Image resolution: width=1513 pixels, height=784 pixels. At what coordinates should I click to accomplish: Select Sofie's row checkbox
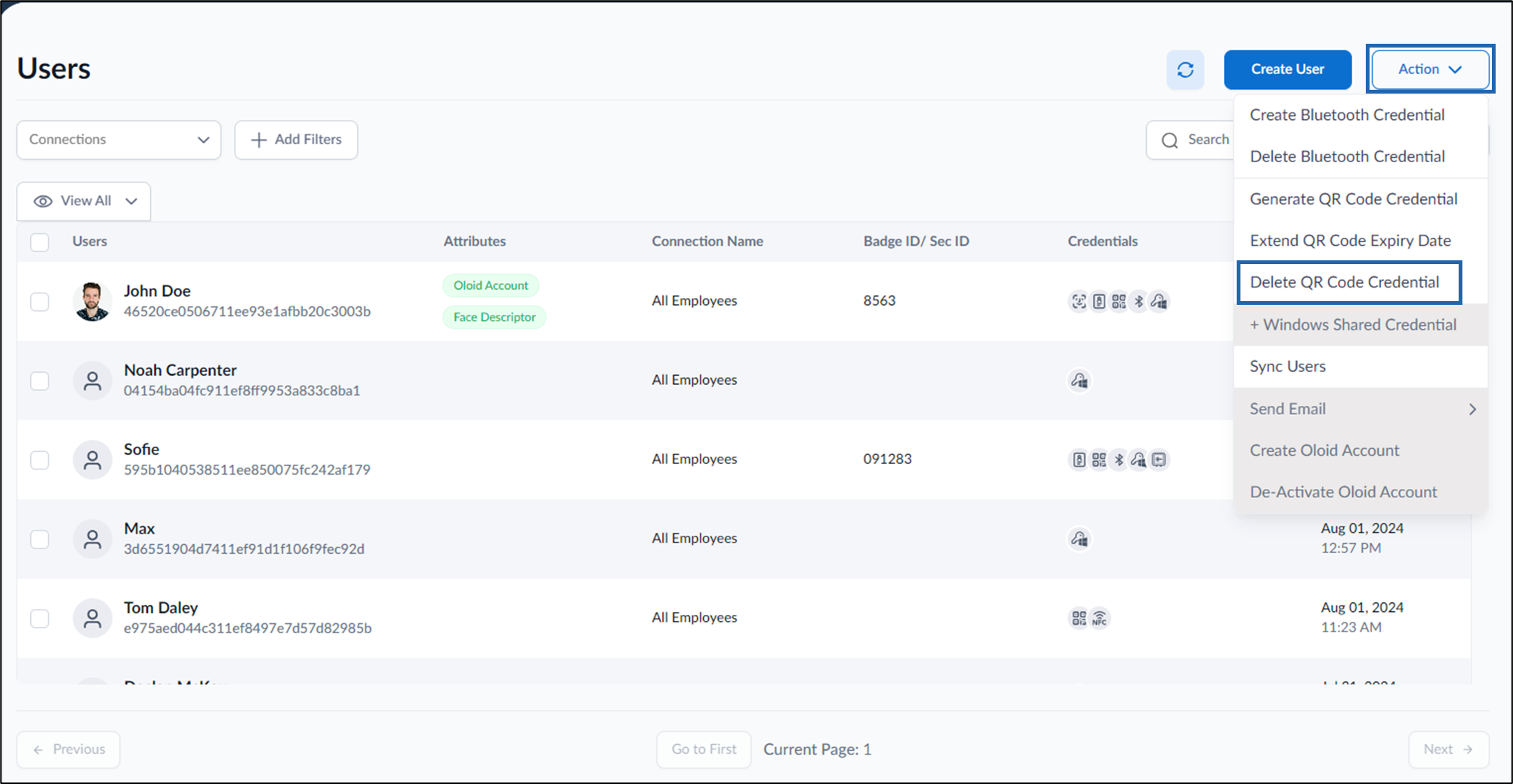point(40,460)
